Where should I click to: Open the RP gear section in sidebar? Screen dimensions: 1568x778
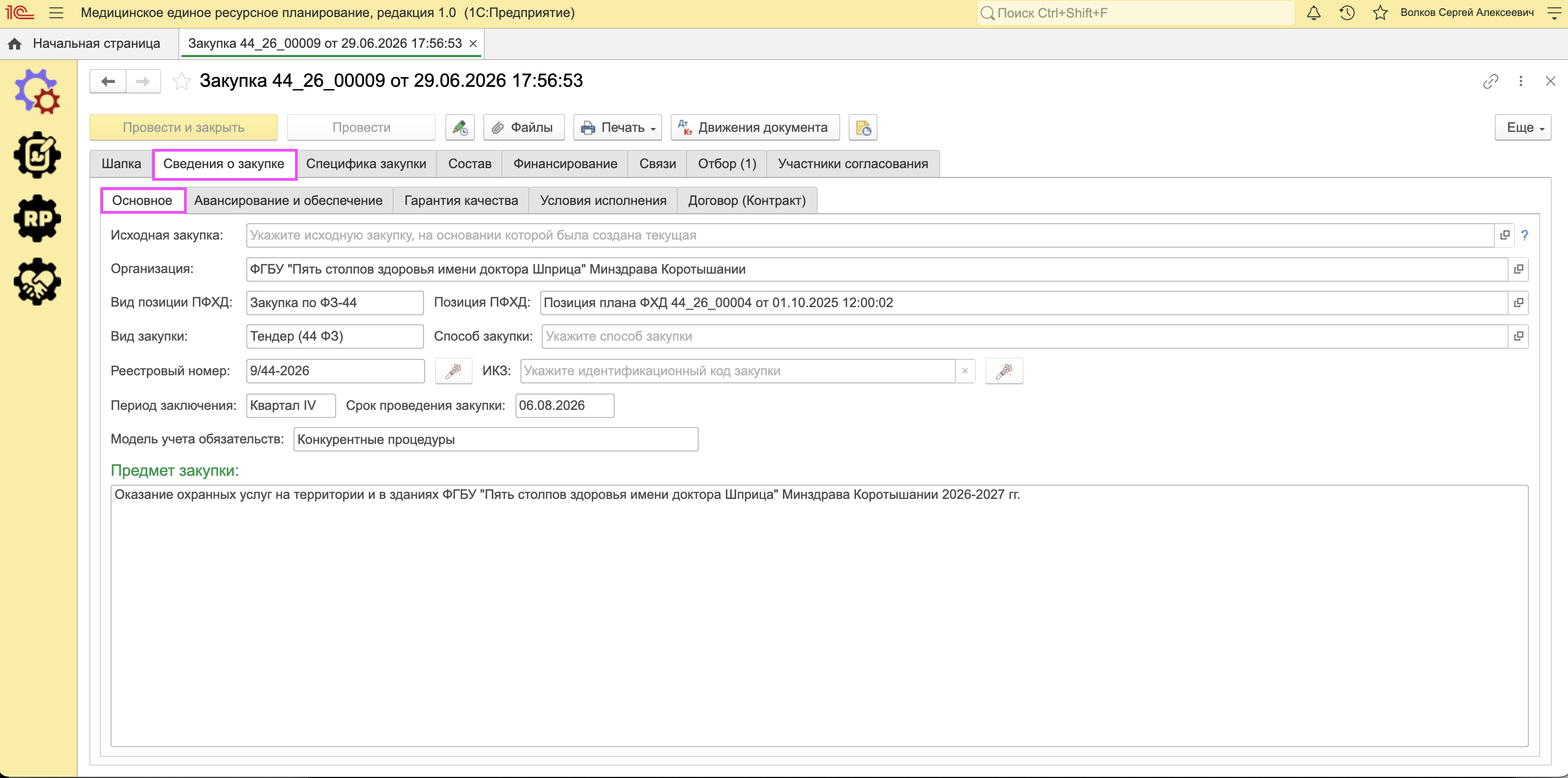[37, 218]
